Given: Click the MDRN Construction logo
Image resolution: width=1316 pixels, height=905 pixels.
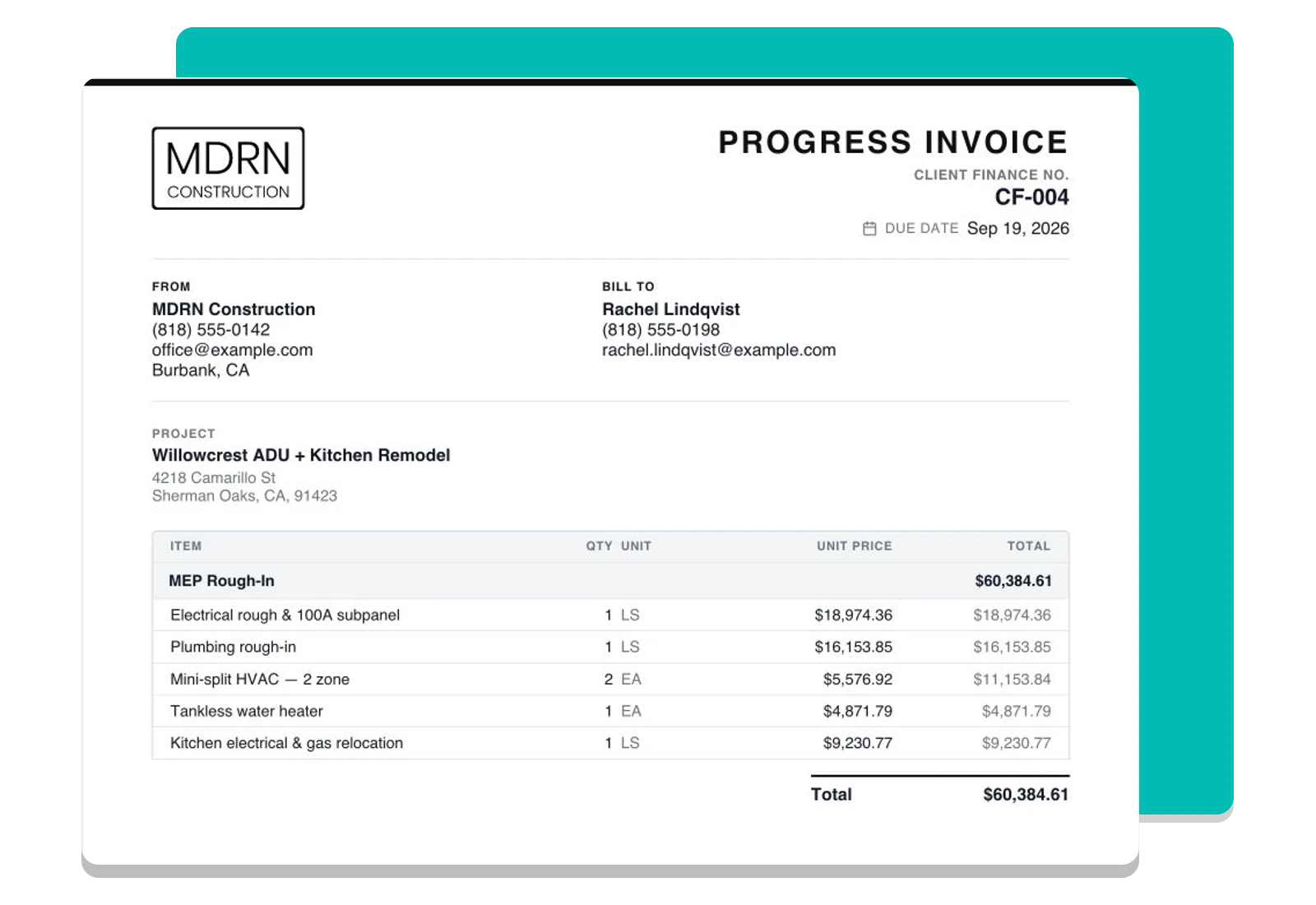Looking at the screenshot, I should pyautogui.click(x=228, y=168).
